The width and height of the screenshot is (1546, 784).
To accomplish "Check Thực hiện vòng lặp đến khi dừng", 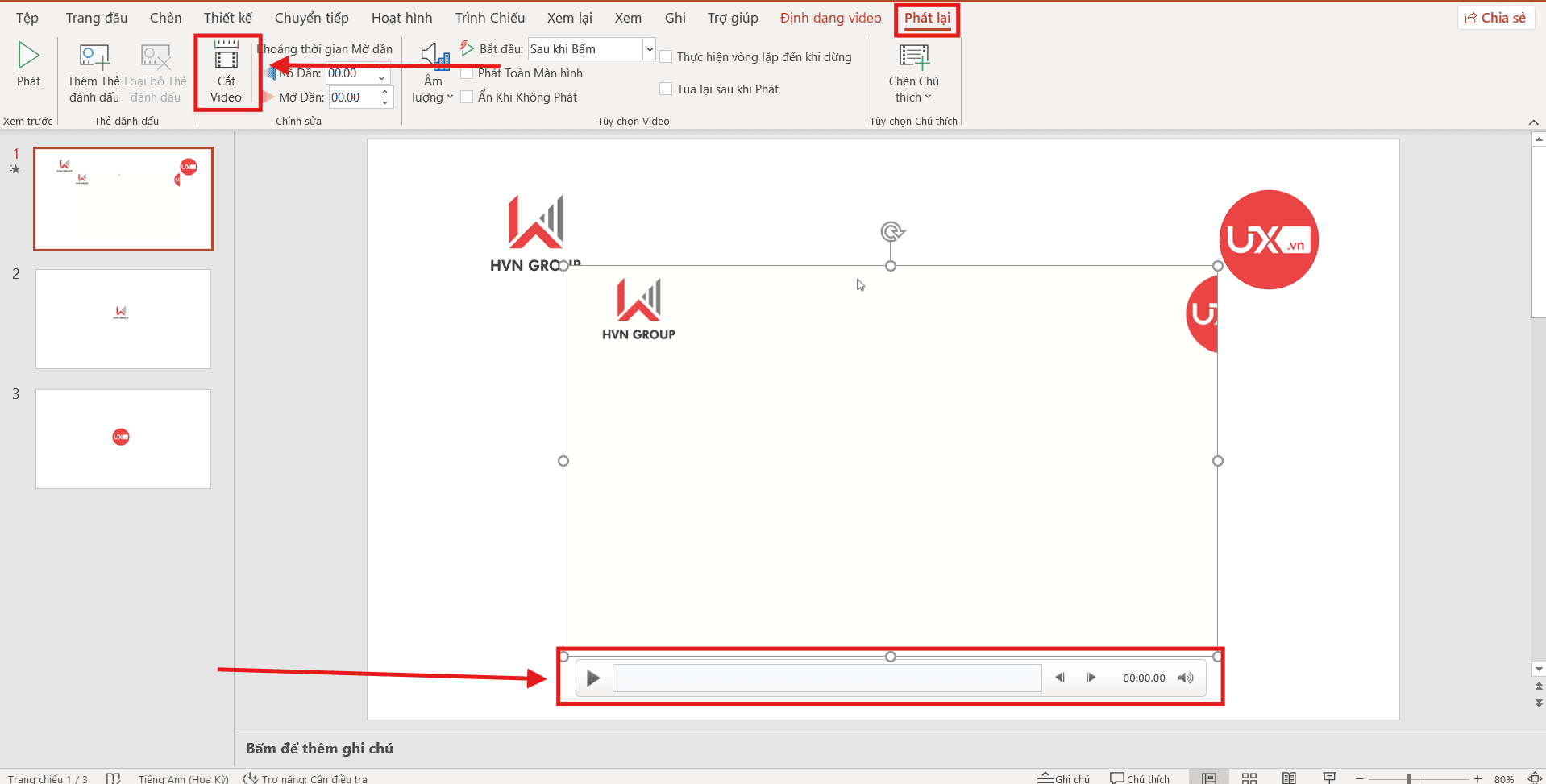I will tap(666, 57).
